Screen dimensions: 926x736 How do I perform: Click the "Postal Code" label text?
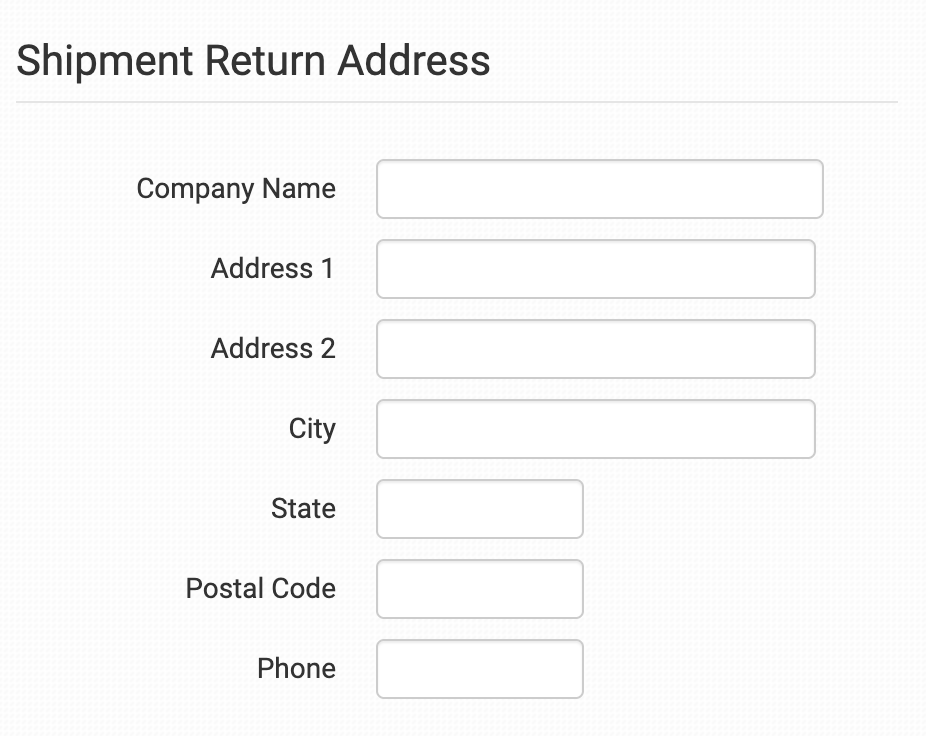[260, 589]
